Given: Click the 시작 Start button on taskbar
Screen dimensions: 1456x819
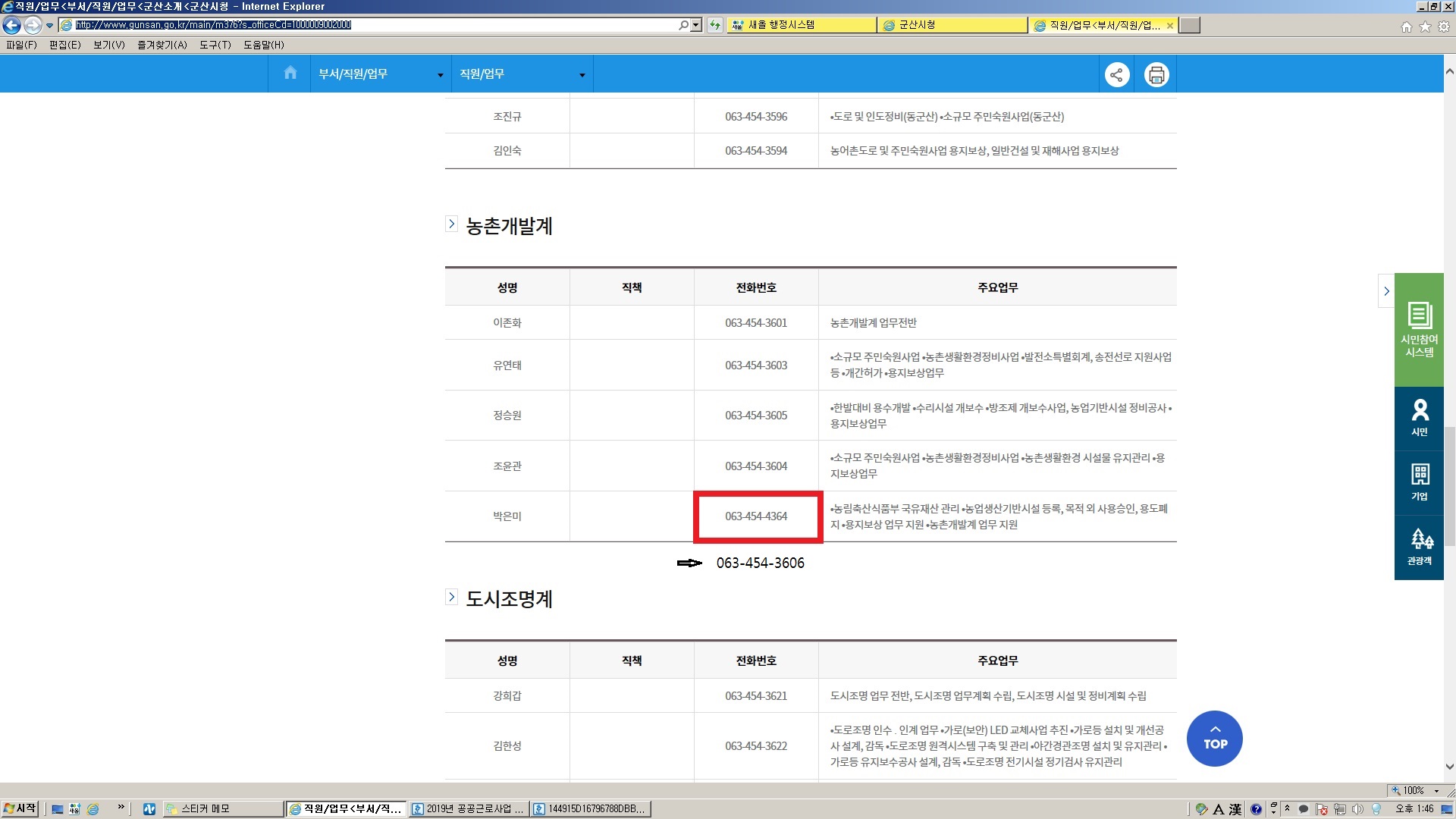Looking at the screenshot, I should click(x=20, y=808).
